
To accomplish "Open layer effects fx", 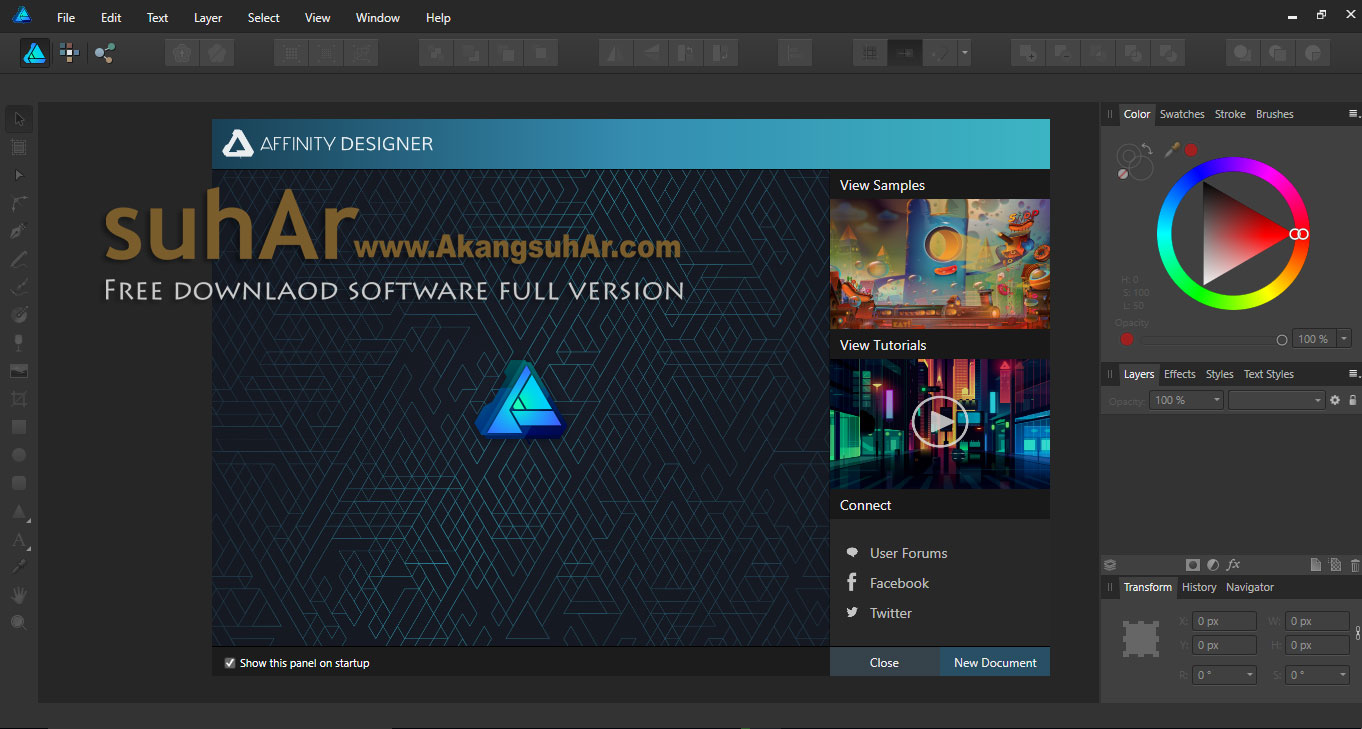I will pos(1234,565).
